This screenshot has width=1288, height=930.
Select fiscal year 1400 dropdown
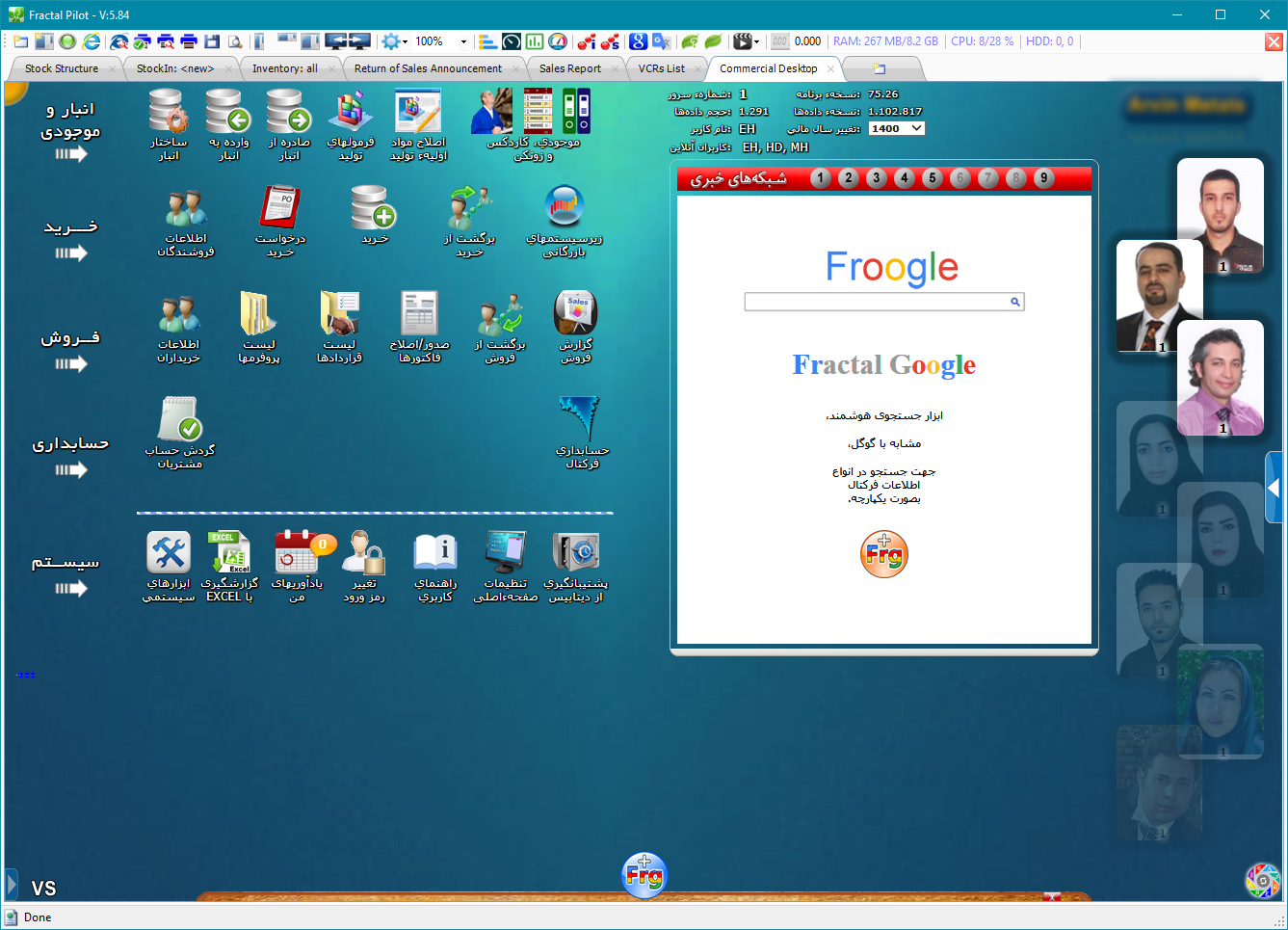click(x=896, y=128)
